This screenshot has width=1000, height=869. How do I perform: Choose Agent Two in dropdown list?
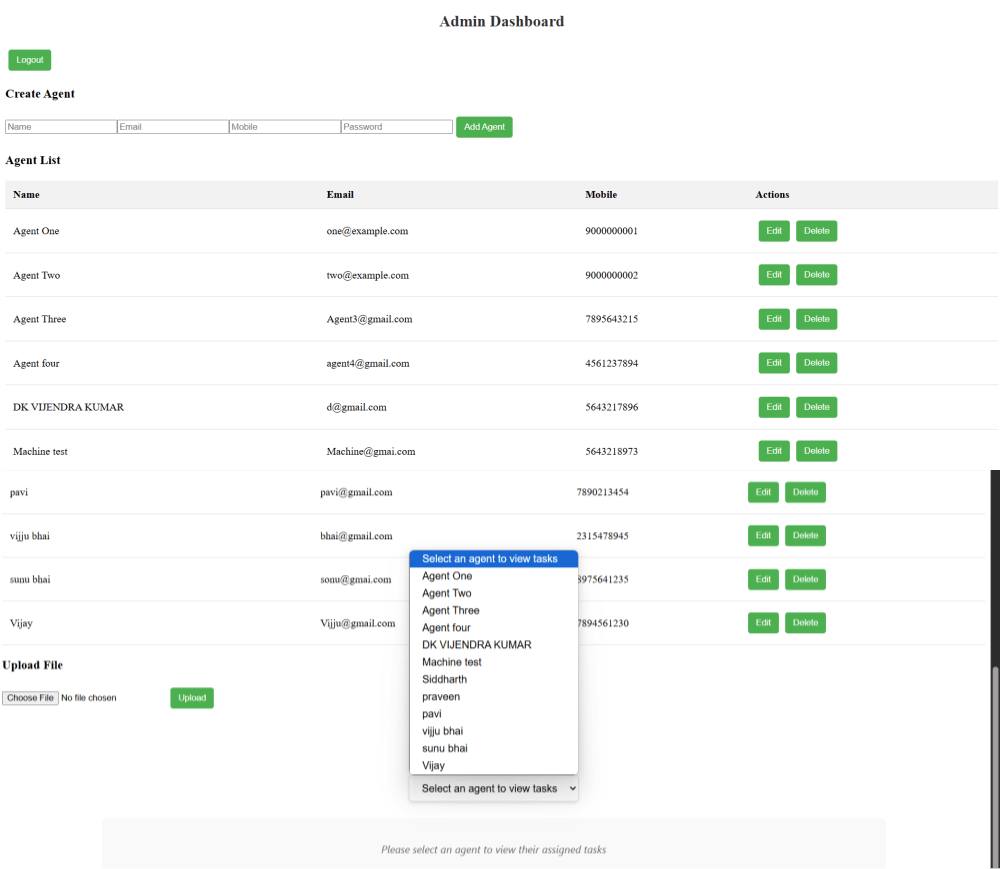494,594
